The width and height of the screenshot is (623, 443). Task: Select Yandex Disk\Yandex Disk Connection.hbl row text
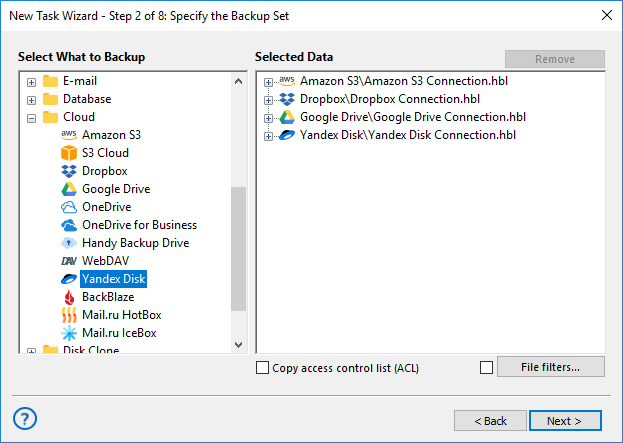pos(408,135)
